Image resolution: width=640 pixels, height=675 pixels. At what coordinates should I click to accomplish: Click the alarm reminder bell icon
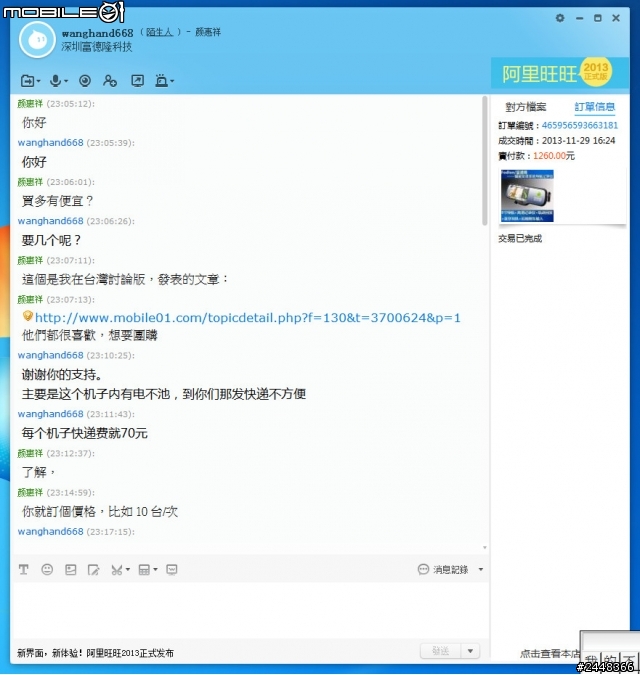pos(161,81)
